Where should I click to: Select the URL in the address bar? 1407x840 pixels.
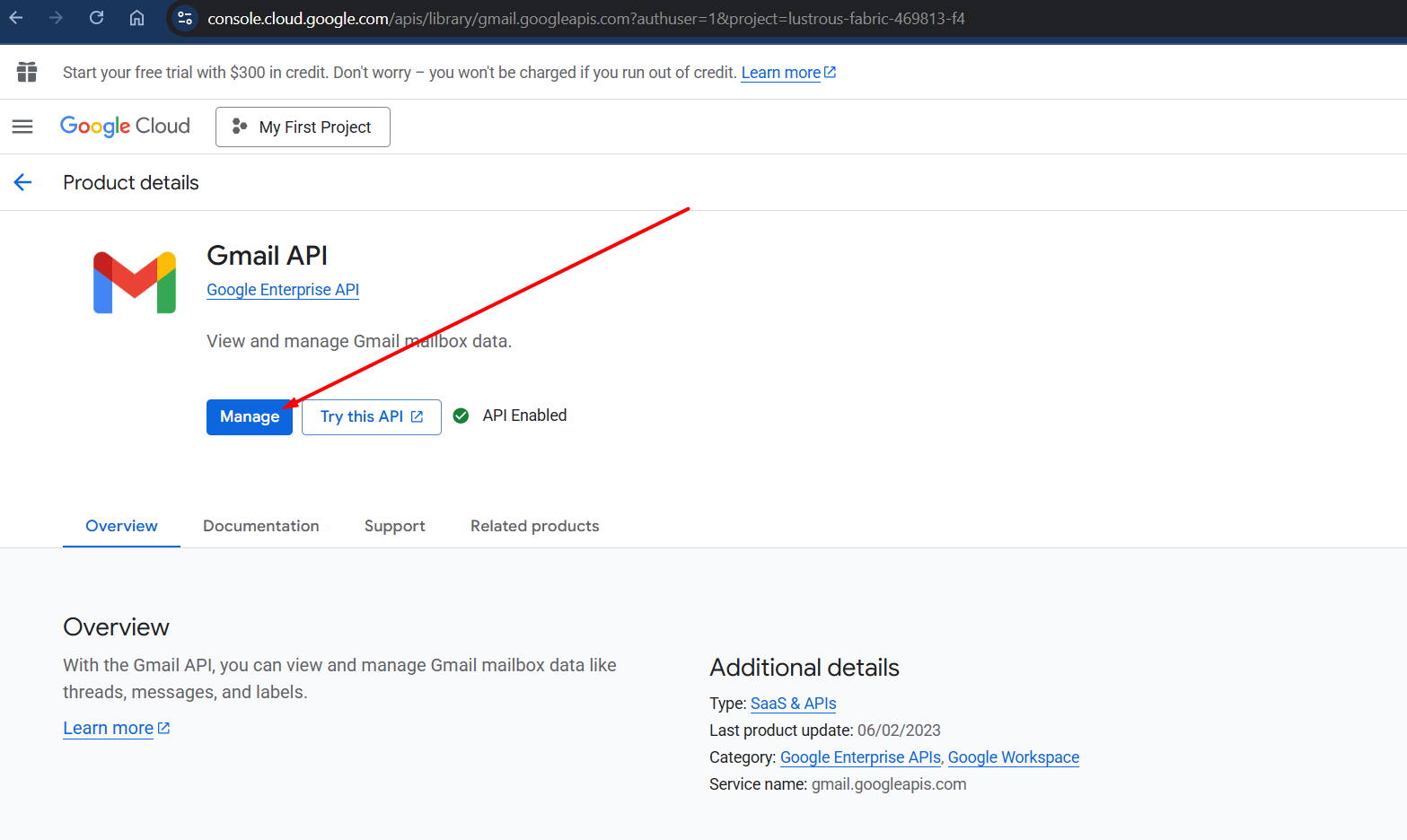pos(586,19)
